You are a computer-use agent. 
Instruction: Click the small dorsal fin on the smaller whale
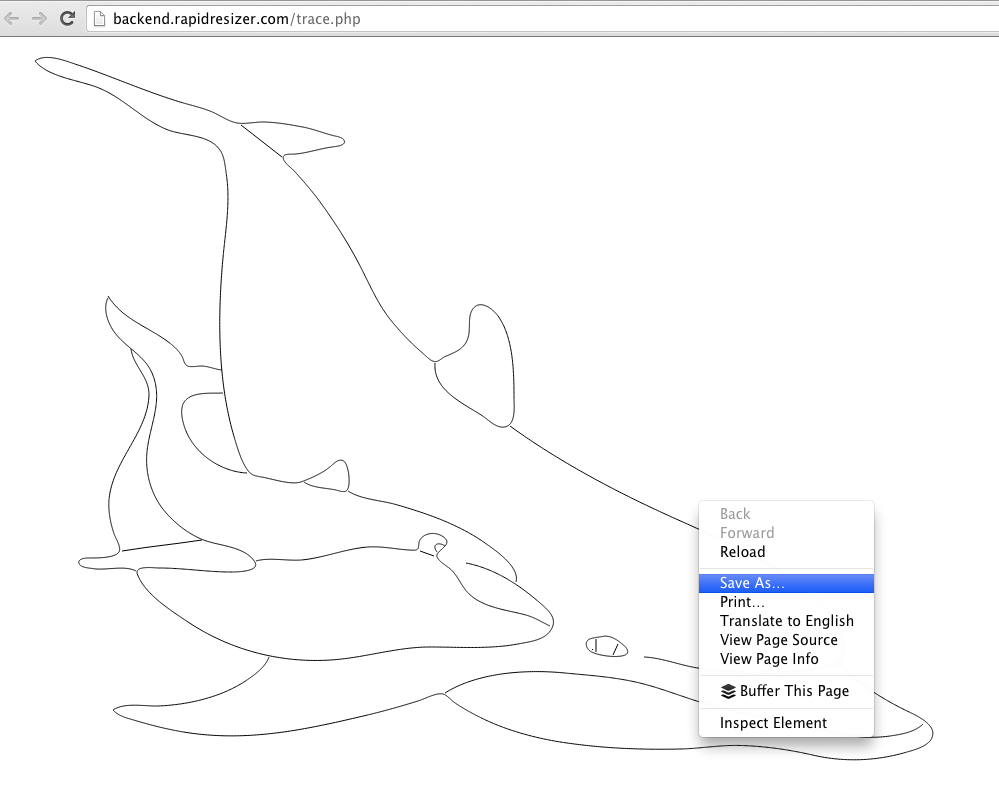pos(334,476)
